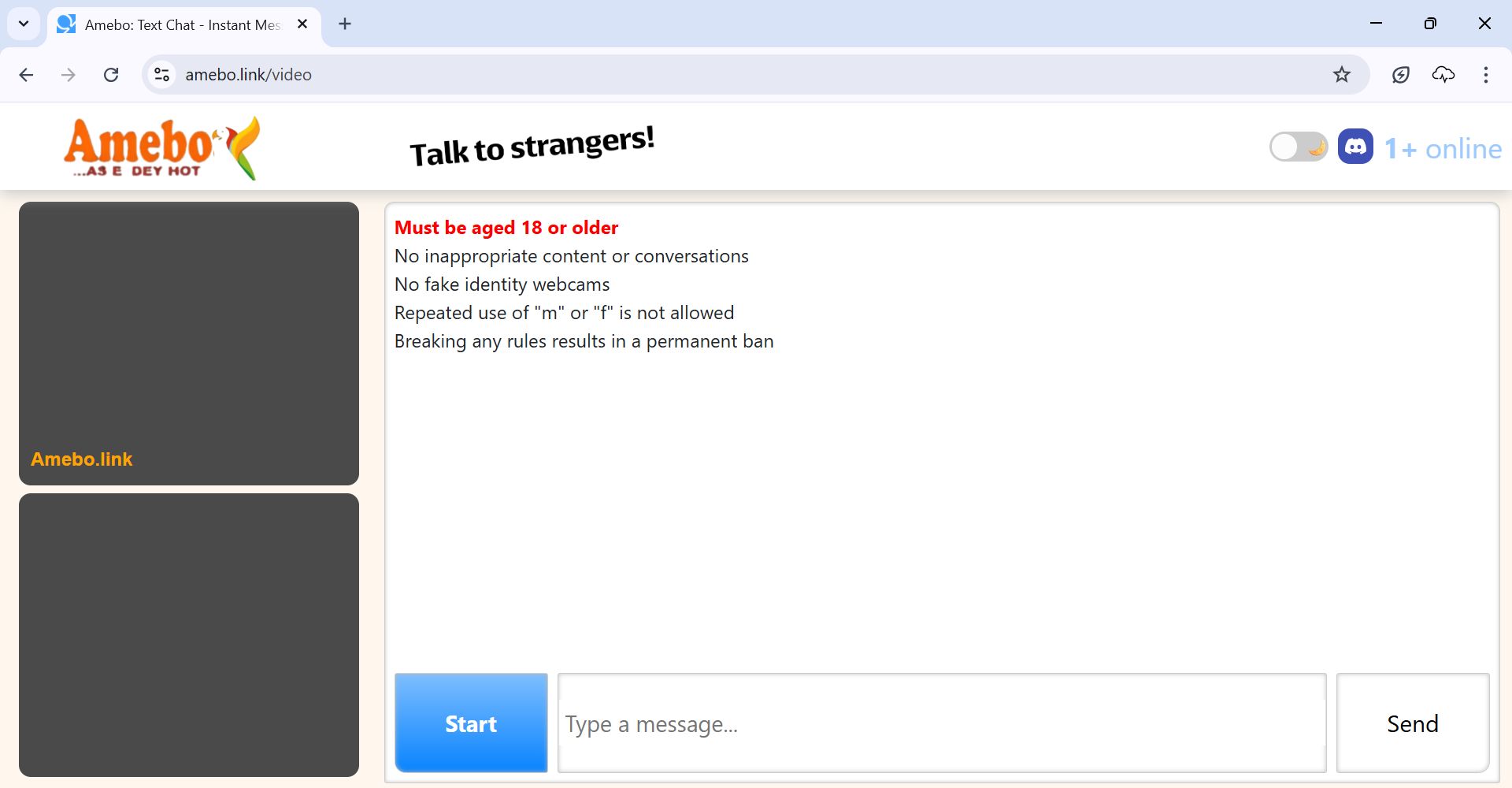Click the 'Must be aged 18 or older' text
The width and height of the screenshot is (1512, 788).
(x=506, y=228)
